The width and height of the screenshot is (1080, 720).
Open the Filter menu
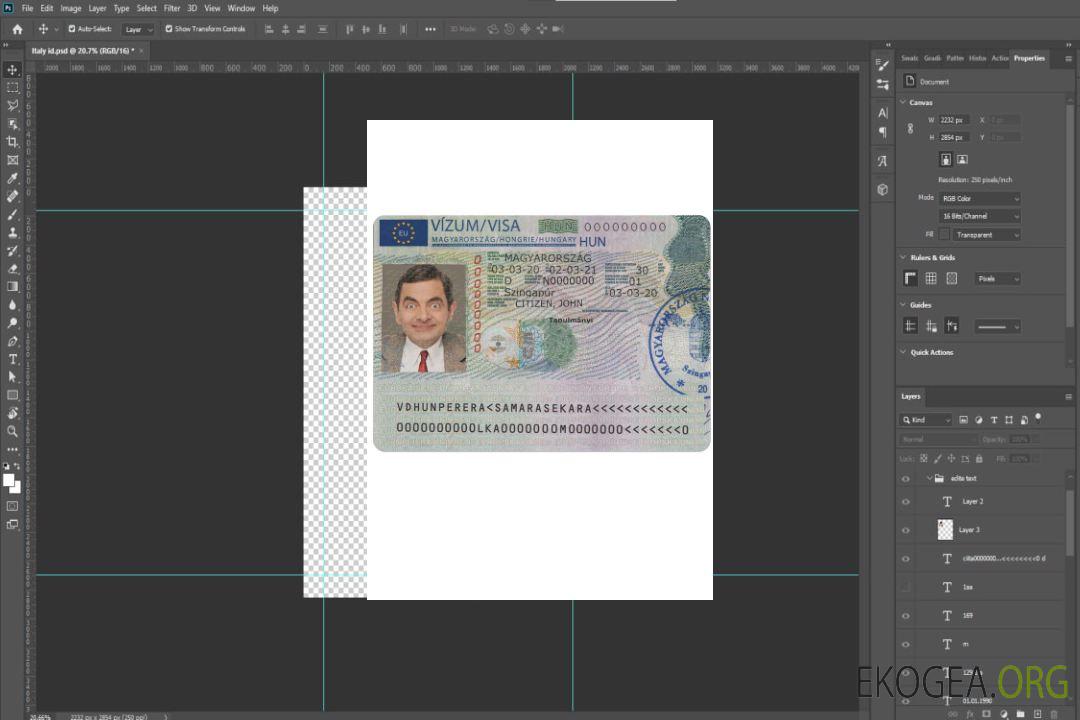coord(172,8)
